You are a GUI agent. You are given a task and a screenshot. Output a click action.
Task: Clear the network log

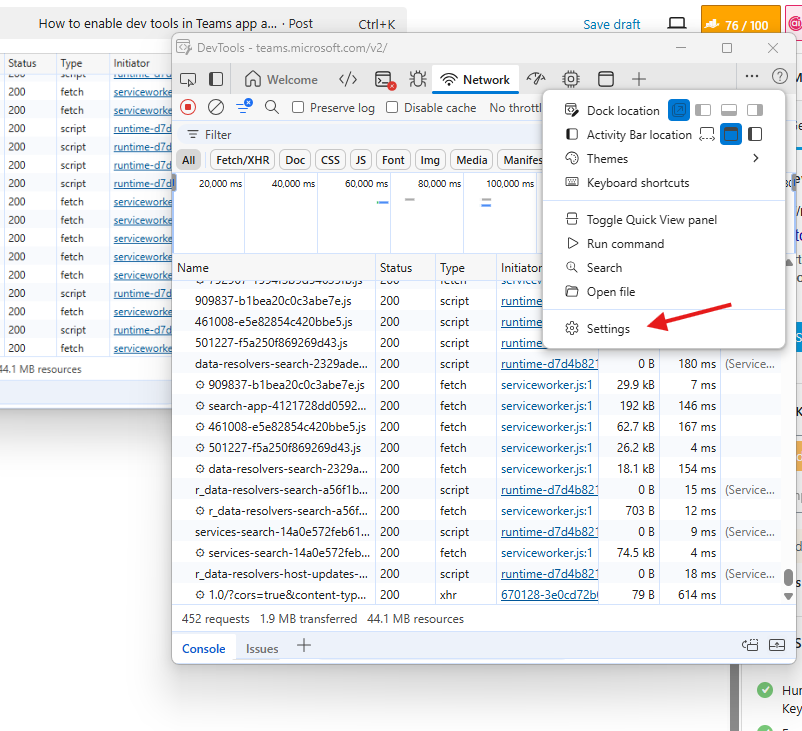216,107
